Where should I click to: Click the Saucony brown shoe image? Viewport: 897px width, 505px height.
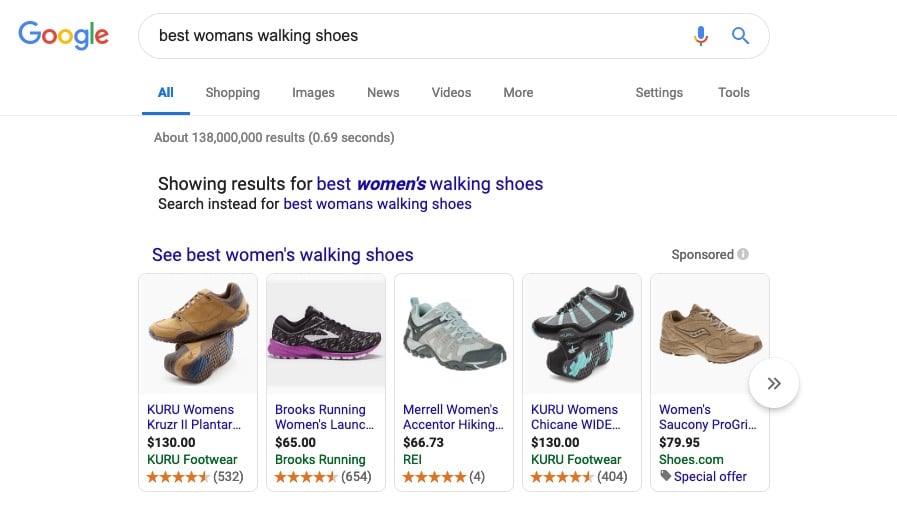[x=710, y=333]
